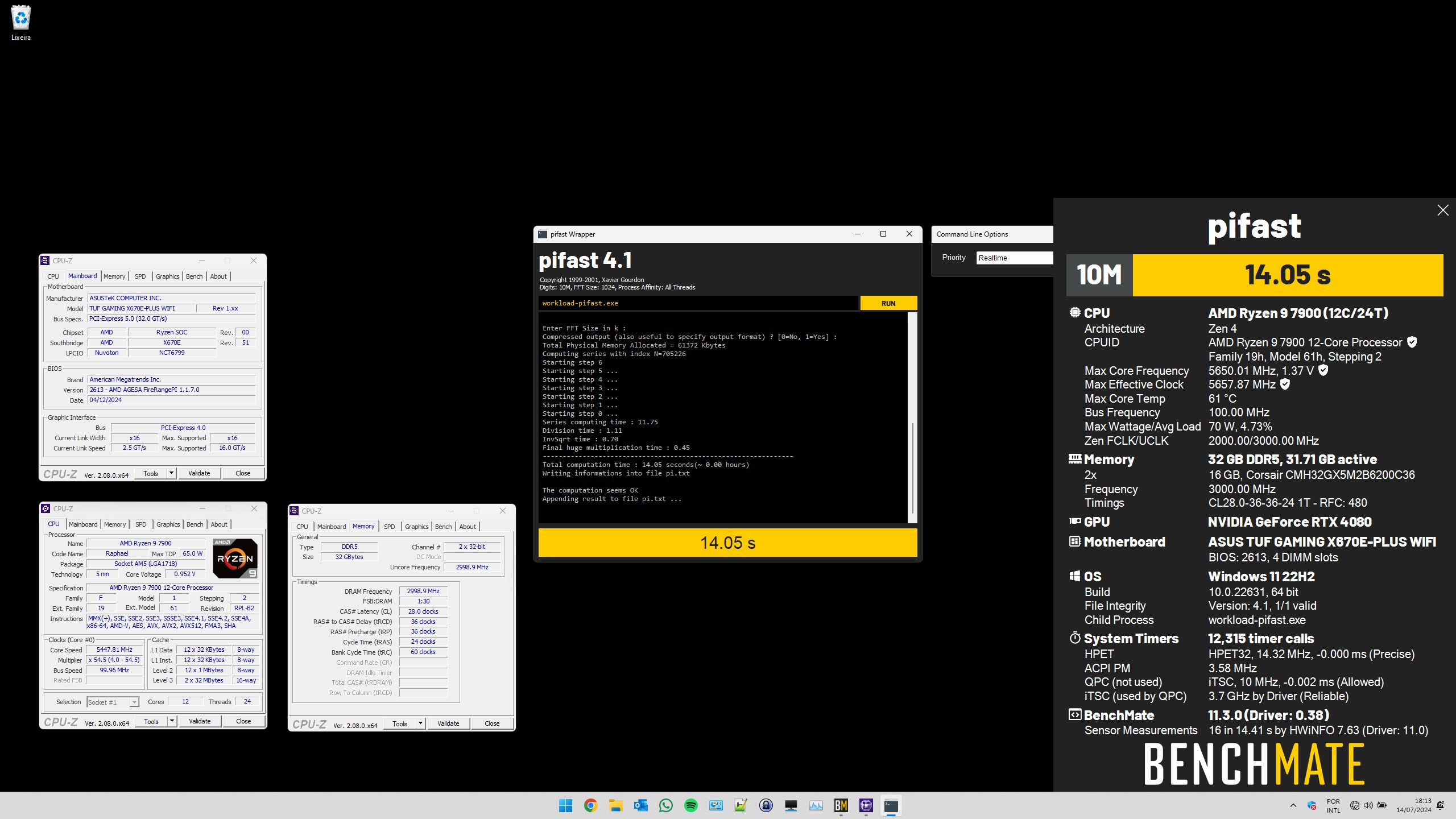Click Close in the Memory CPU-Z window
This screenshot has width=1456, height=819.
[x=492, y=723]
